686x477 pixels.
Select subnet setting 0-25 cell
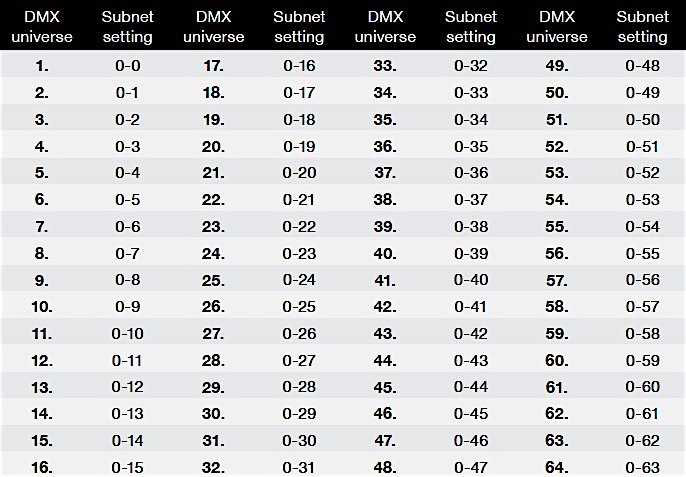tap(299, 307)
